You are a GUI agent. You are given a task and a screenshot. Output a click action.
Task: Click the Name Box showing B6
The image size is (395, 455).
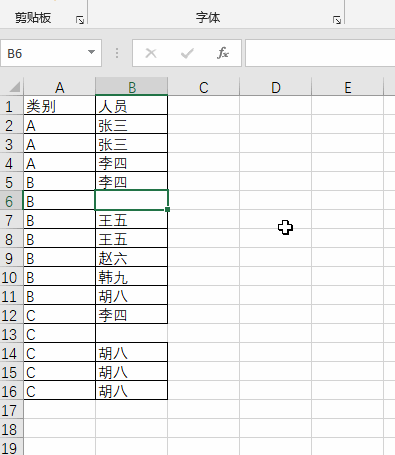pos(51,53)
